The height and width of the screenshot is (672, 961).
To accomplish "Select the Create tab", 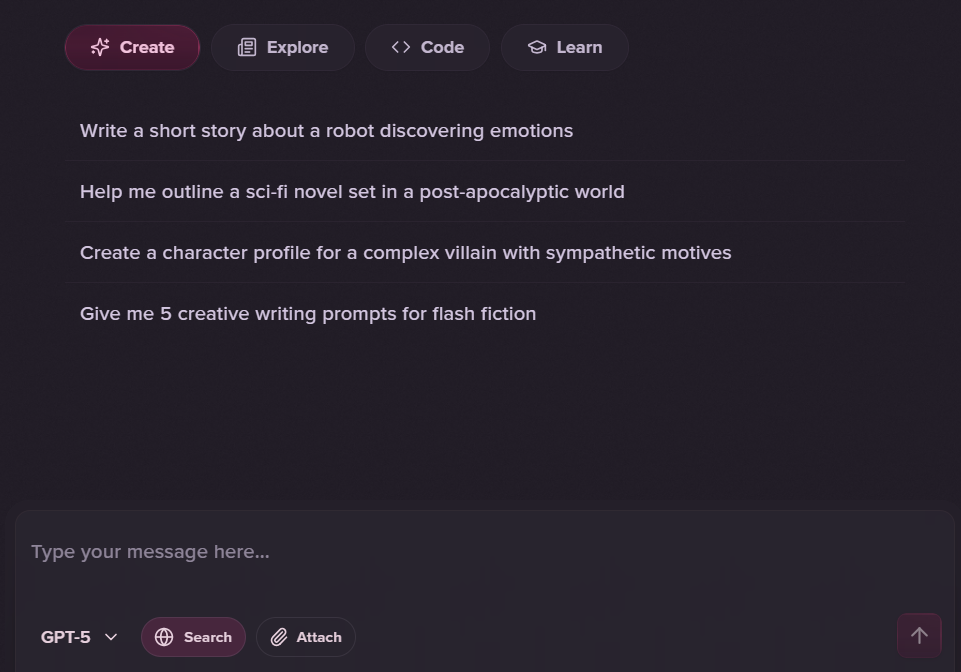I will coord(132,47).
